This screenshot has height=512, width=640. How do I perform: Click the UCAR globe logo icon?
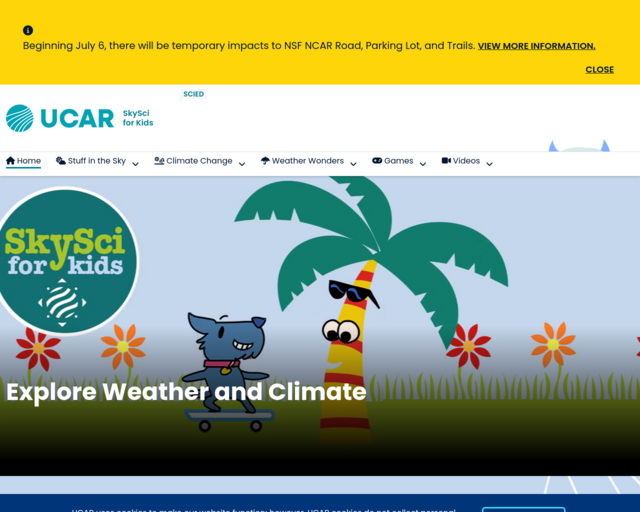click(x=20, y=118)
